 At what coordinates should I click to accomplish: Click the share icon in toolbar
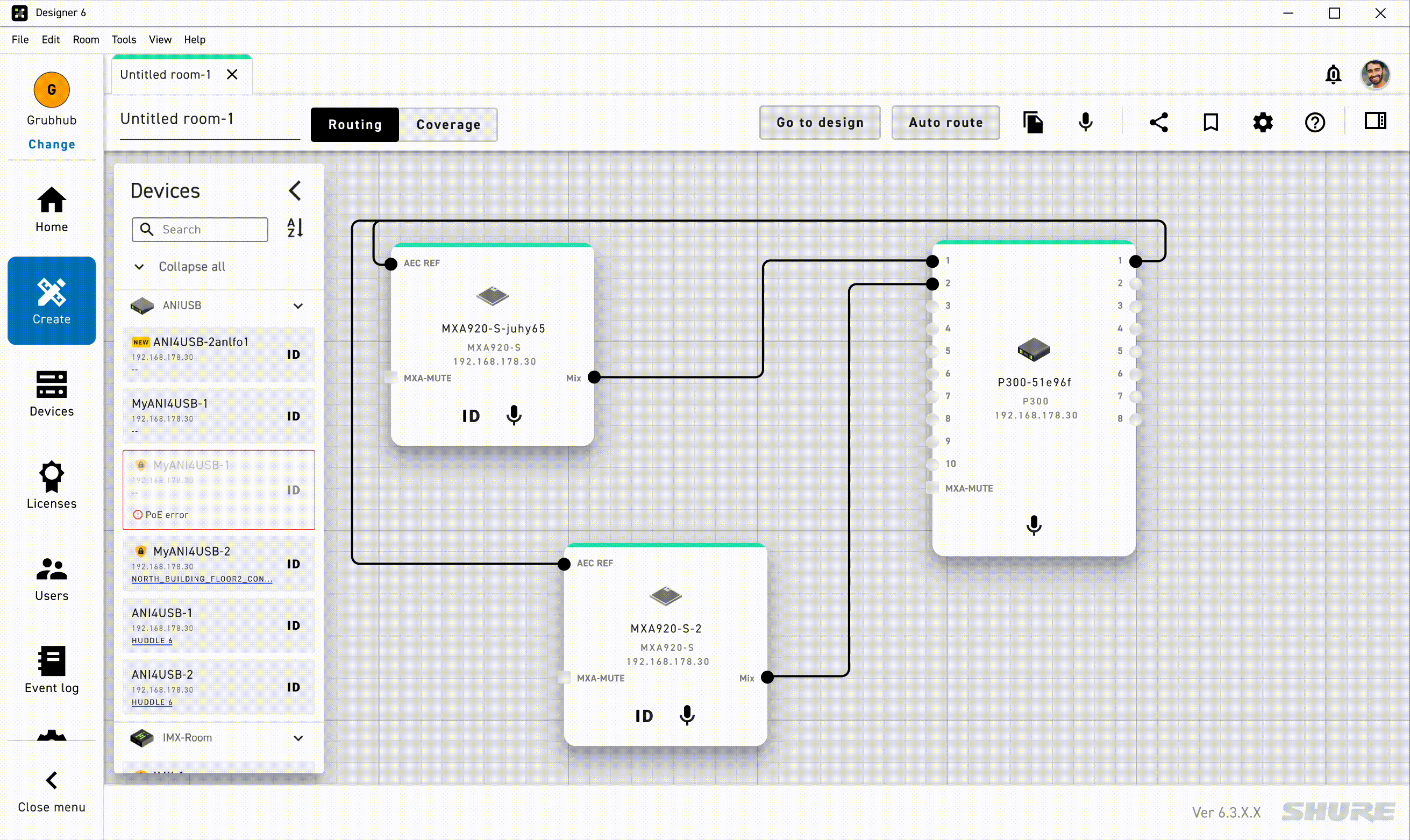click(1159, 122)
